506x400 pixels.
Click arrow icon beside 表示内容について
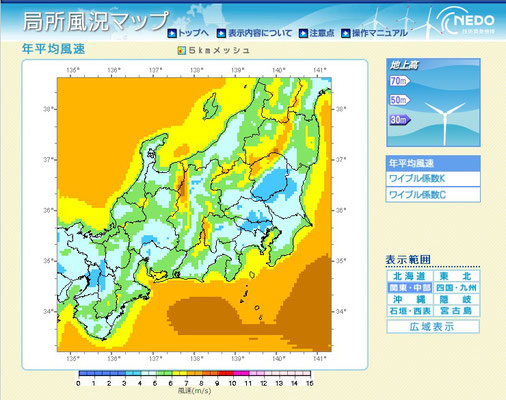tap(221, 33)
